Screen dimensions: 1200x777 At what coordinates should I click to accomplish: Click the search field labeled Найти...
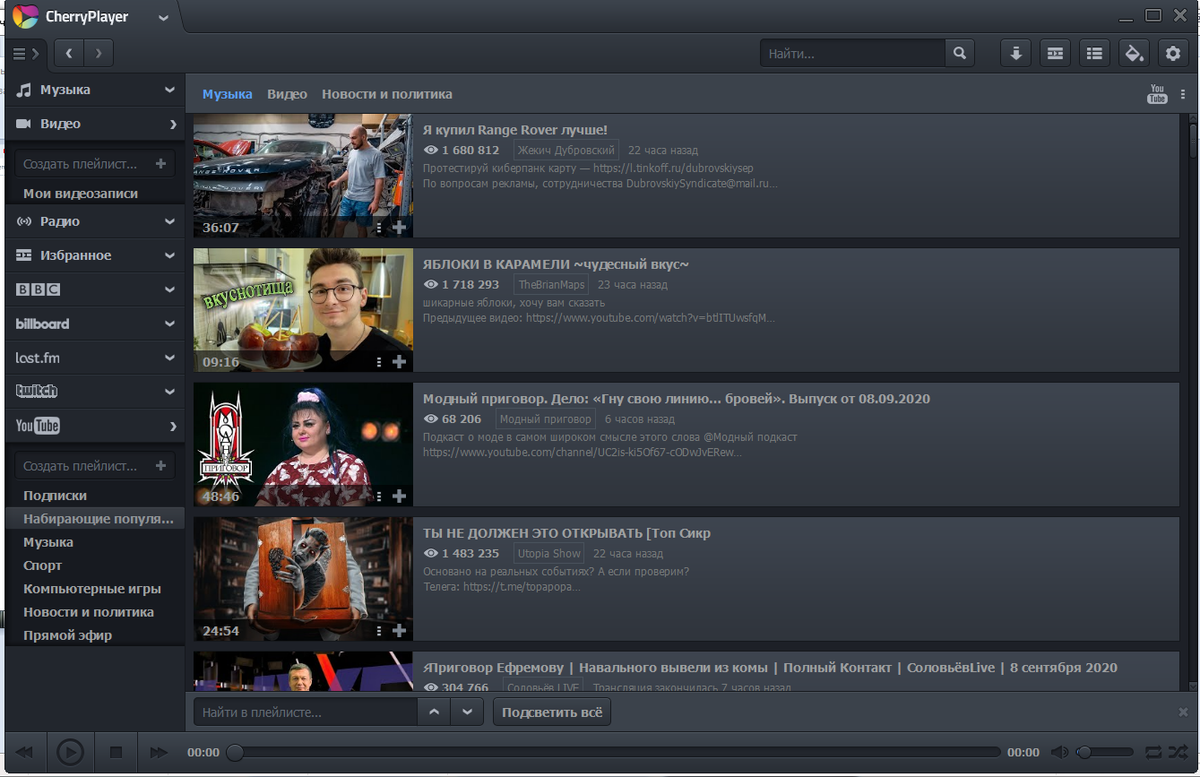[x=852, y=53]
